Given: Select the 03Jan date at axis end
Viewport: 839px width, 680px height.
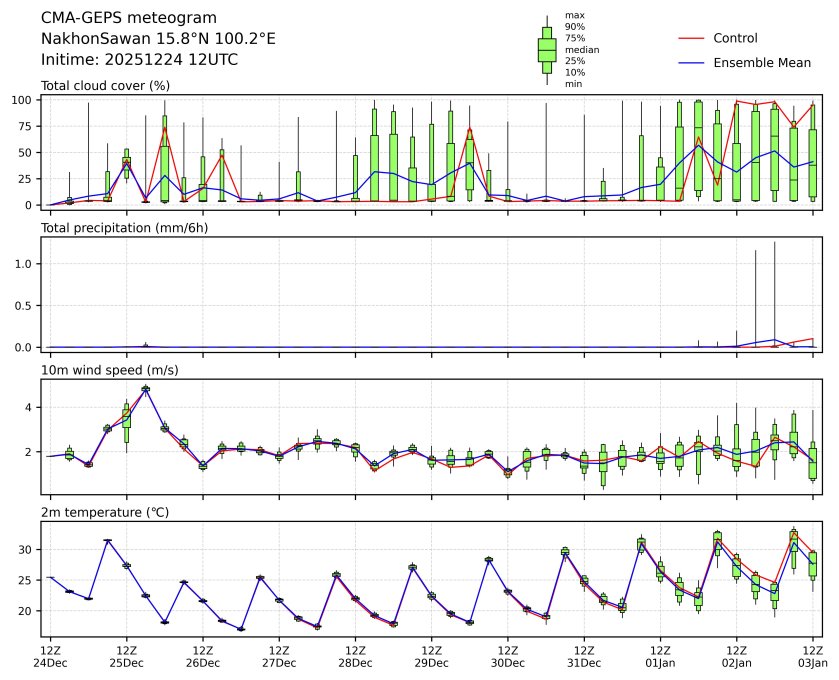Looking at the screenshot, I should tap(812, 662).
